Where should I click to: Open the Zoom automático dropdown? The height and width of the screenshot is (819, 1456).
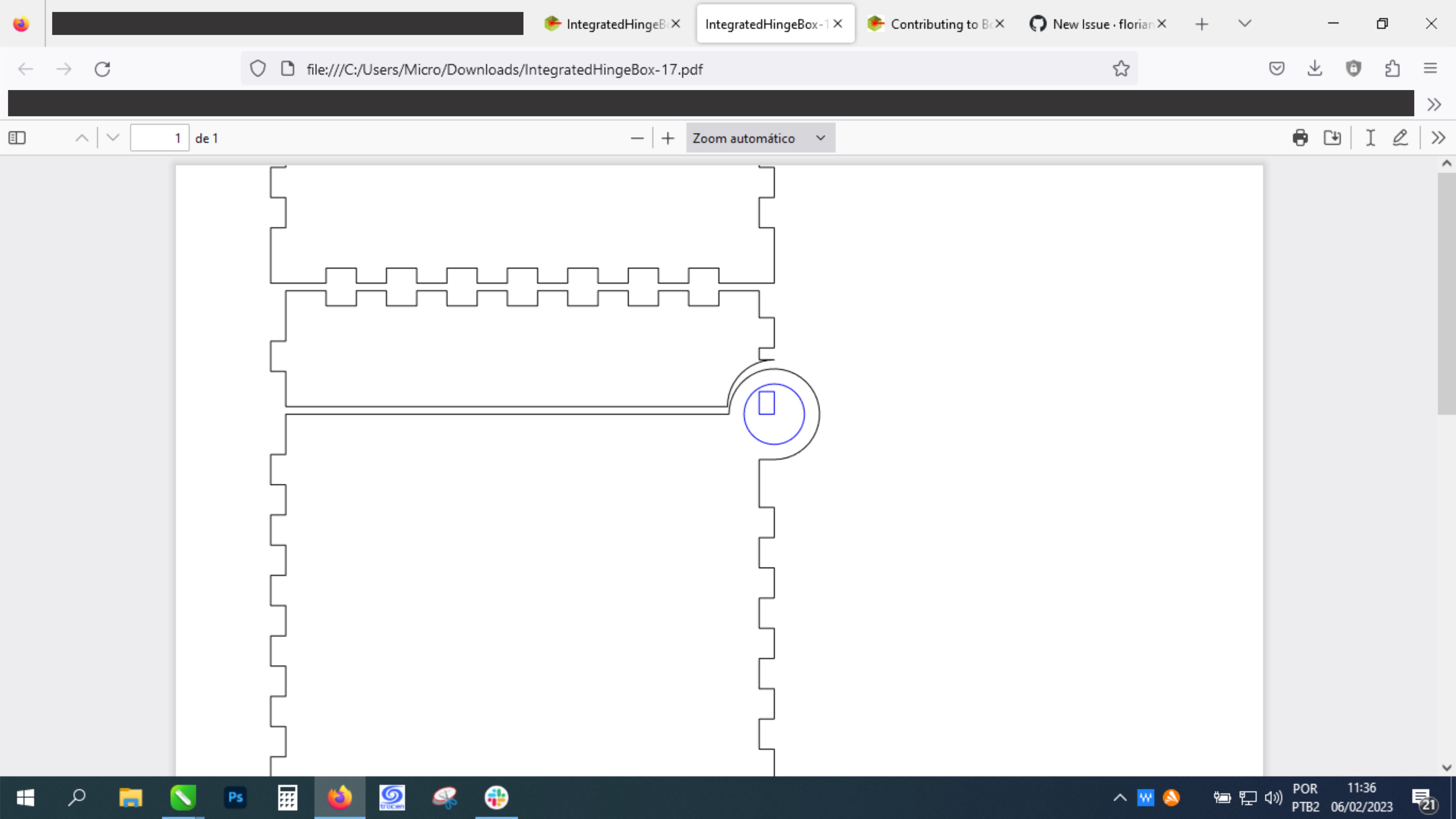click(x=760, y=137)
